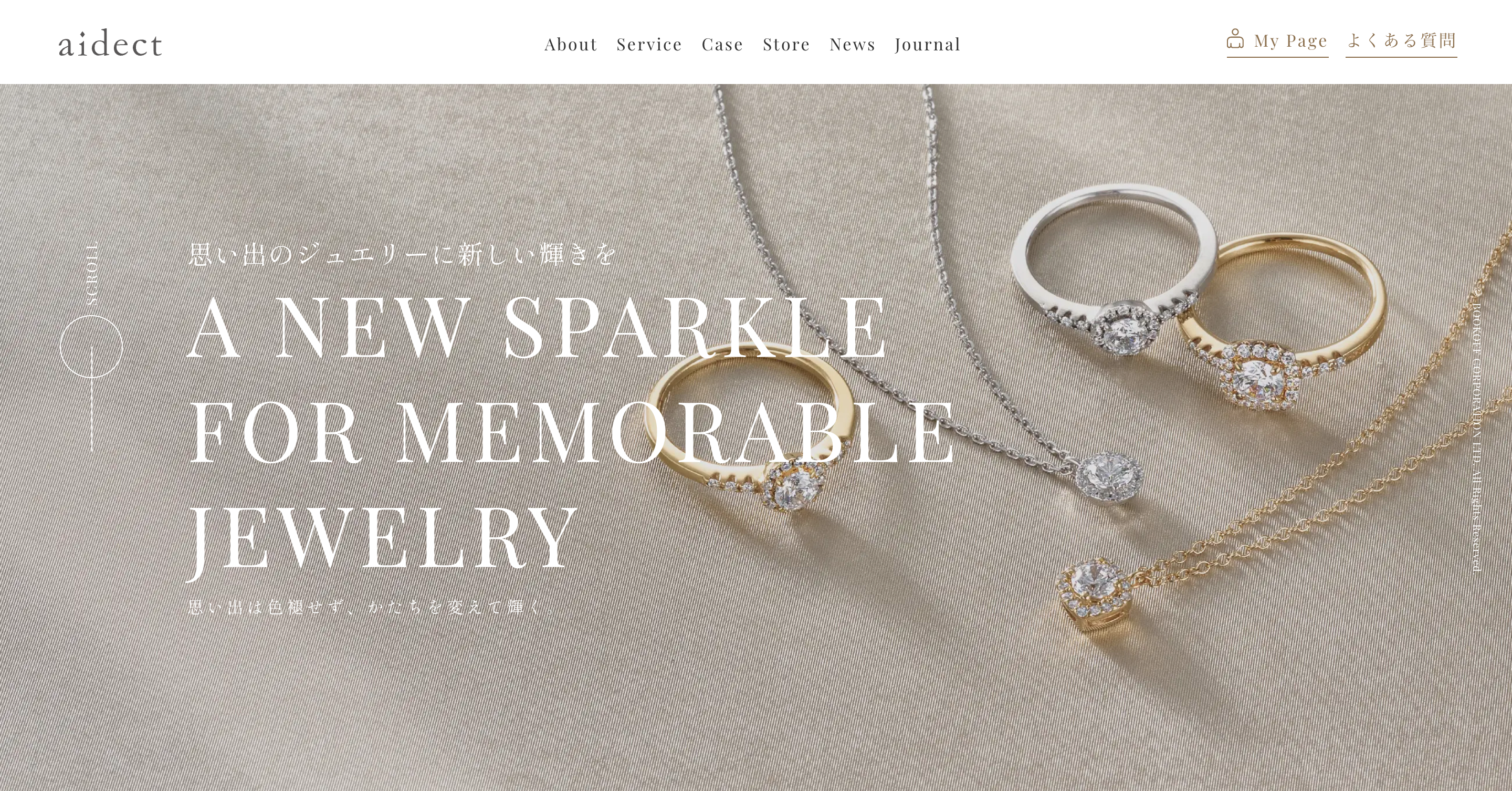Go to the Case page
The width and height of the screenshot is (1512, 791).
point(722,44)
